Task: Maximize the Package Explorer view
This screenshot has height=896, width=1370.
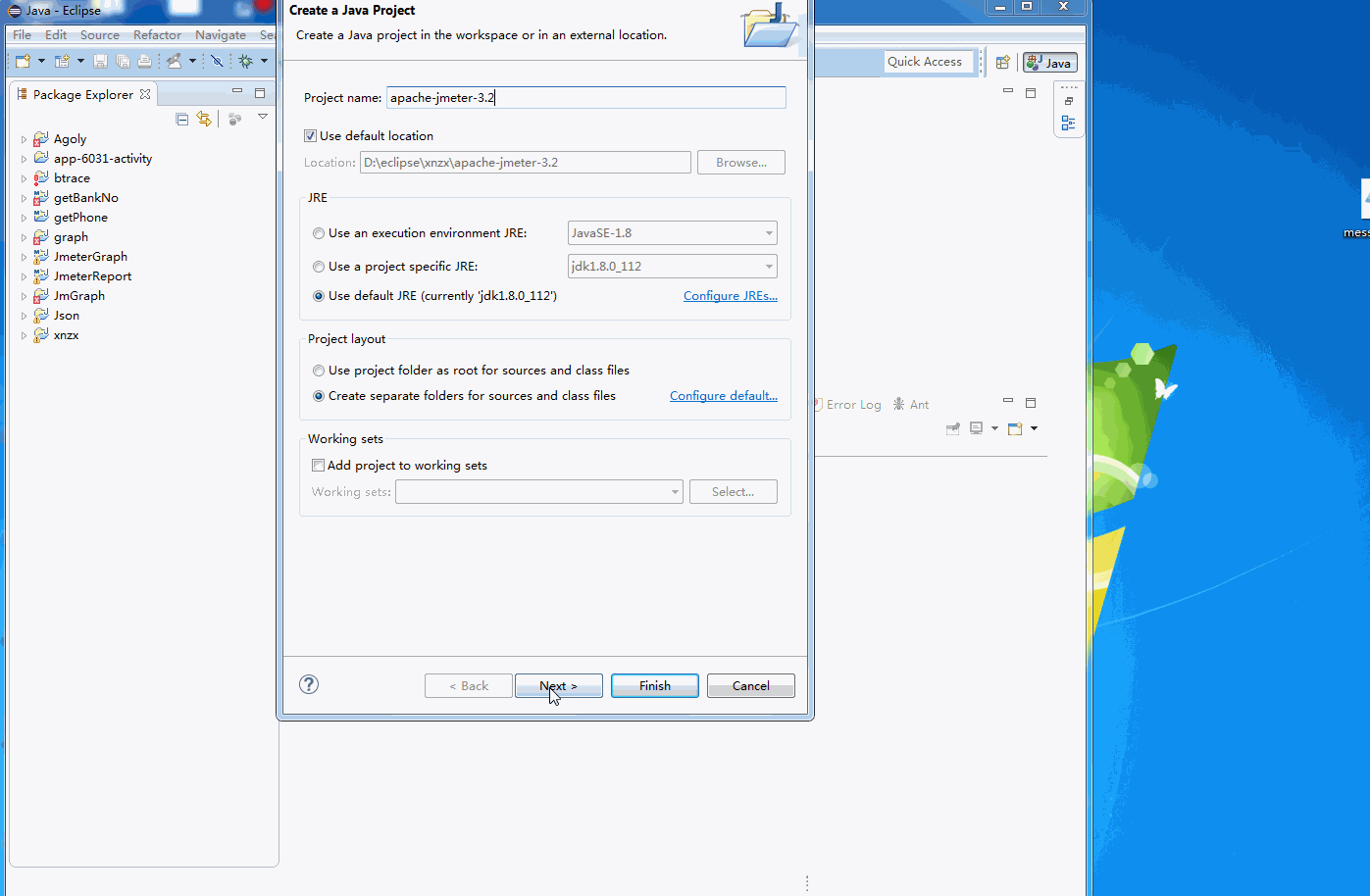Action: click(260, 93)
